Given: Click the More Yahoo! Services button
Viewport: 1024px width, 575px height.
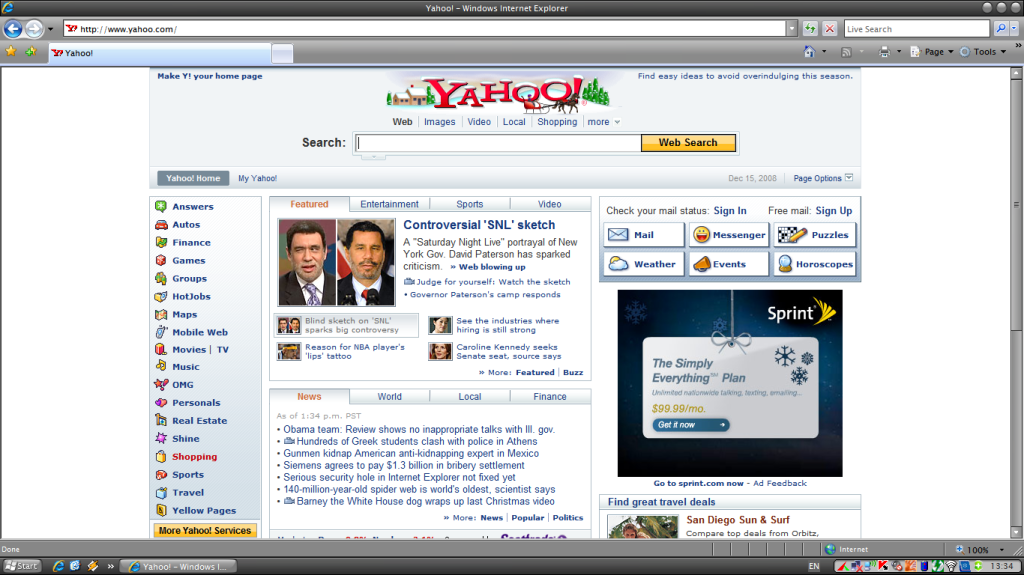Looking at the screenshot, I should (205, 531).
